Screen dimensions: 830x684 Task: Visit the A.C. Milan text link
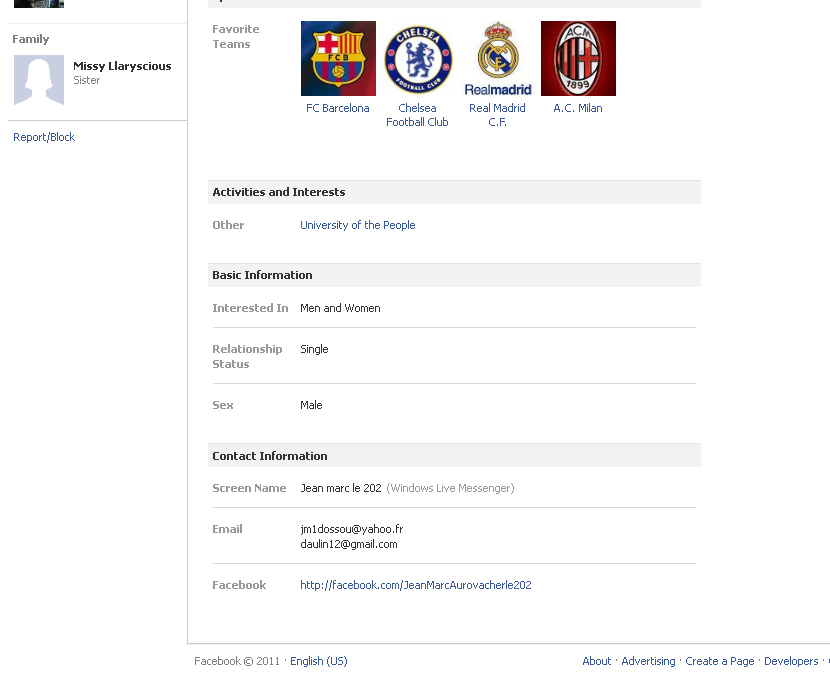(x=578, y=108)
